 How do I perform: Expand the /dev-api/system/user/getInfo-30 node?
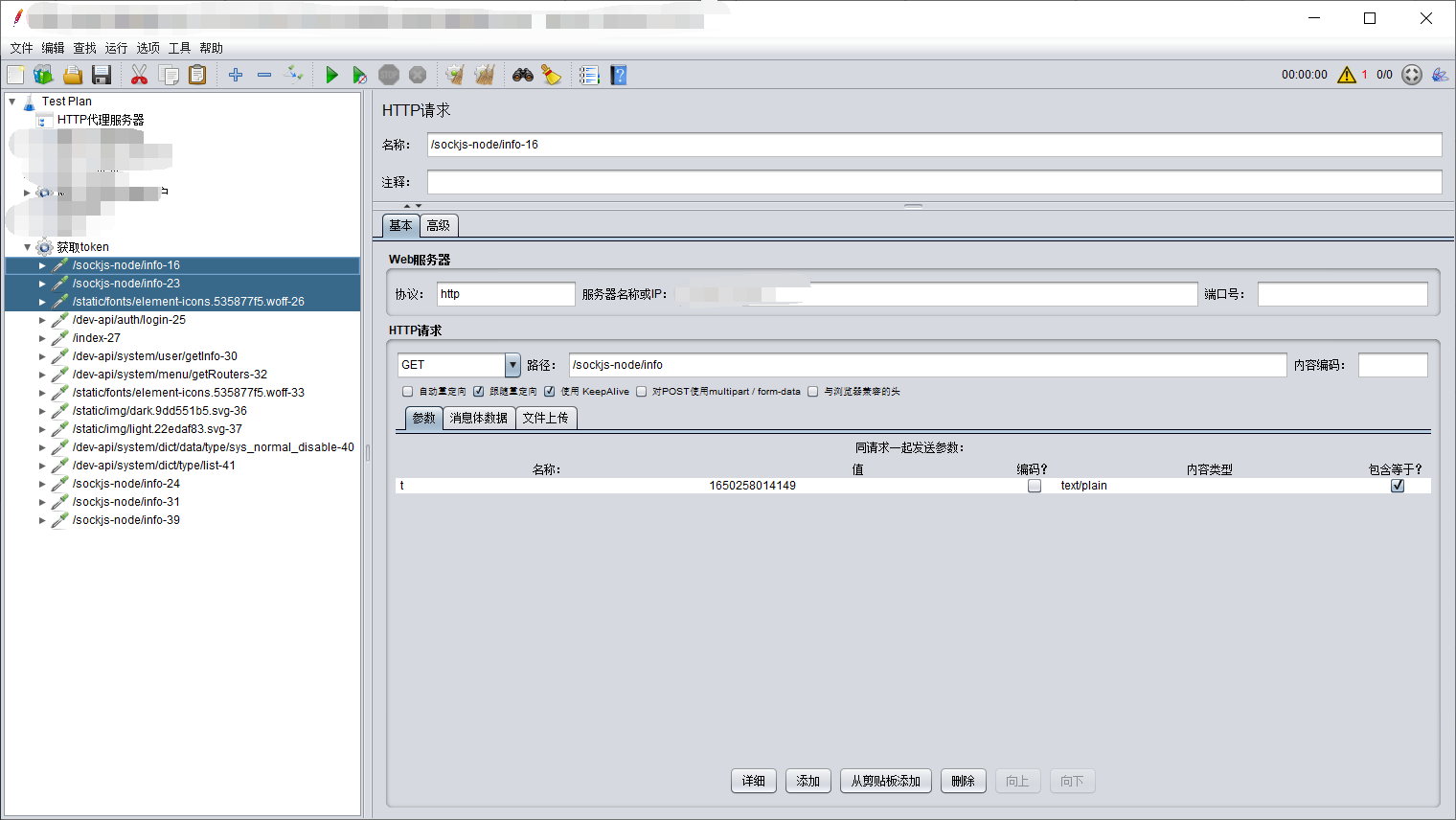click(42, 356)
